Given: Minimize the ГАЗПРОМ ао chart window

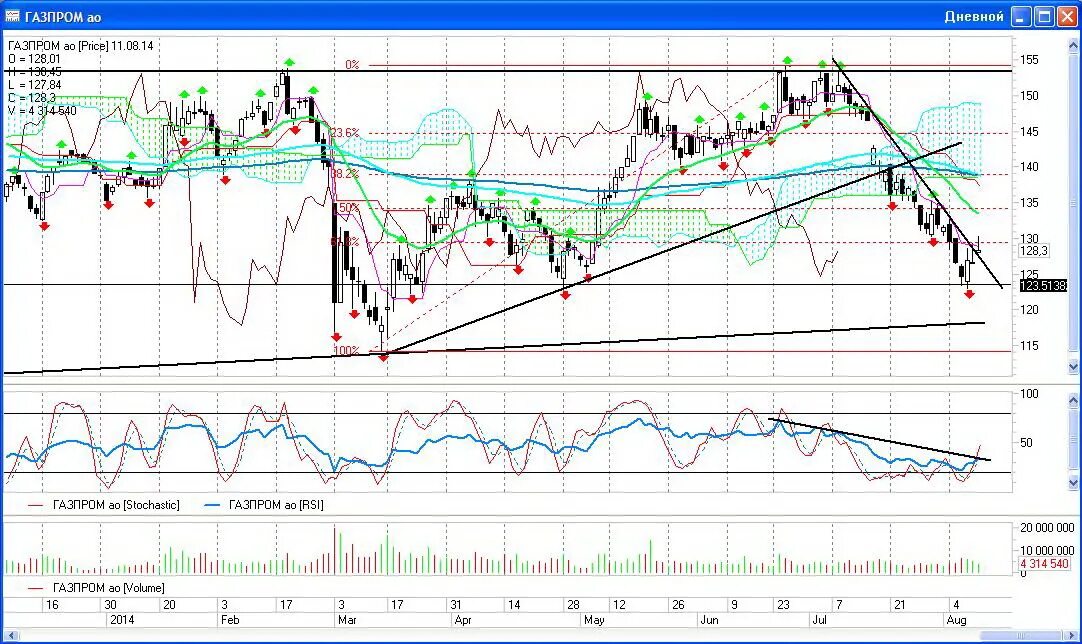Looking at the screenshot, I should 1022,17.
